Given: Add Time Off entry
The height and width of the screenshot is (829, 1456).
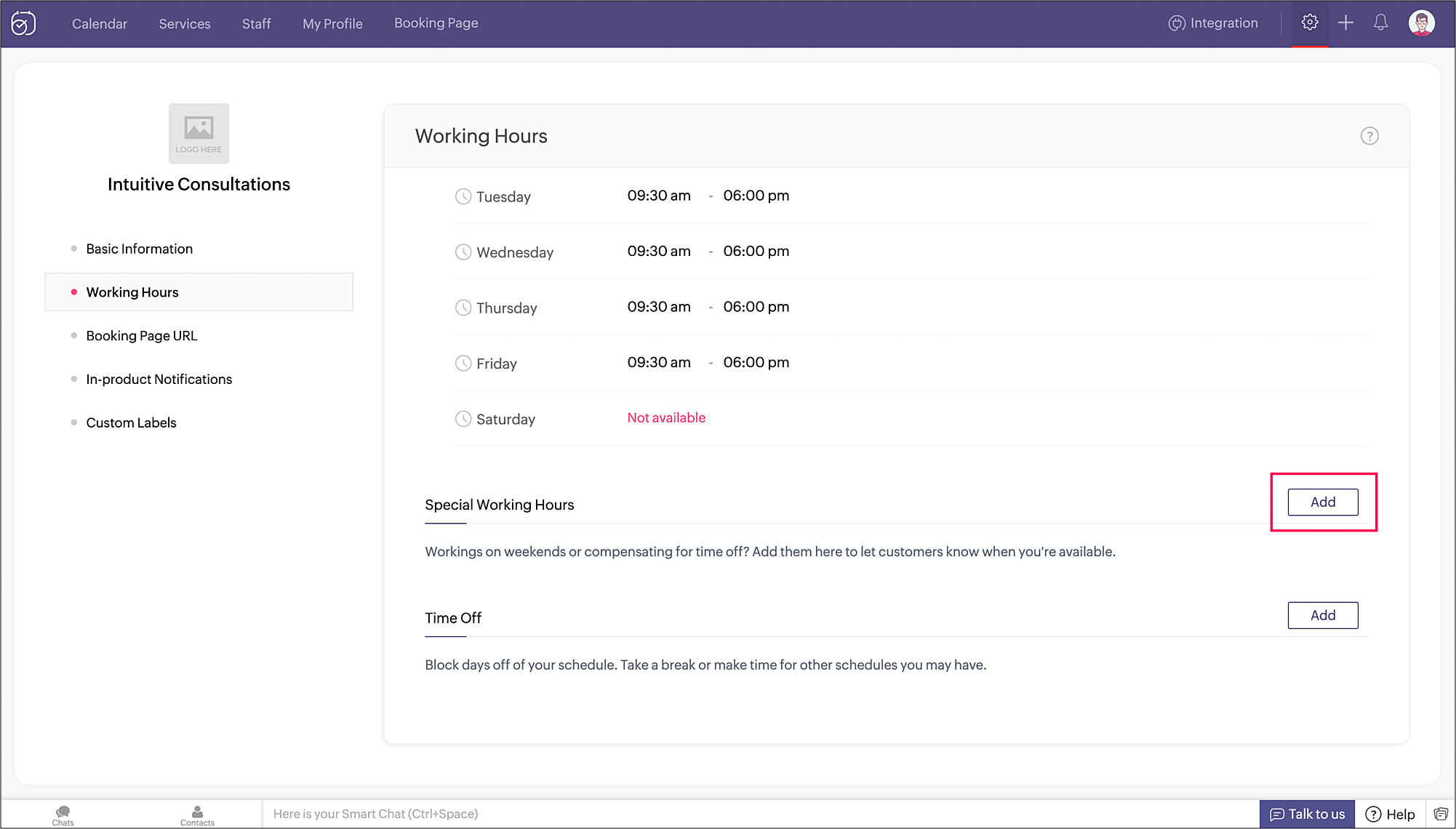Looking at the screenshot, I should pyautogui.click(x=1322, y=615).
